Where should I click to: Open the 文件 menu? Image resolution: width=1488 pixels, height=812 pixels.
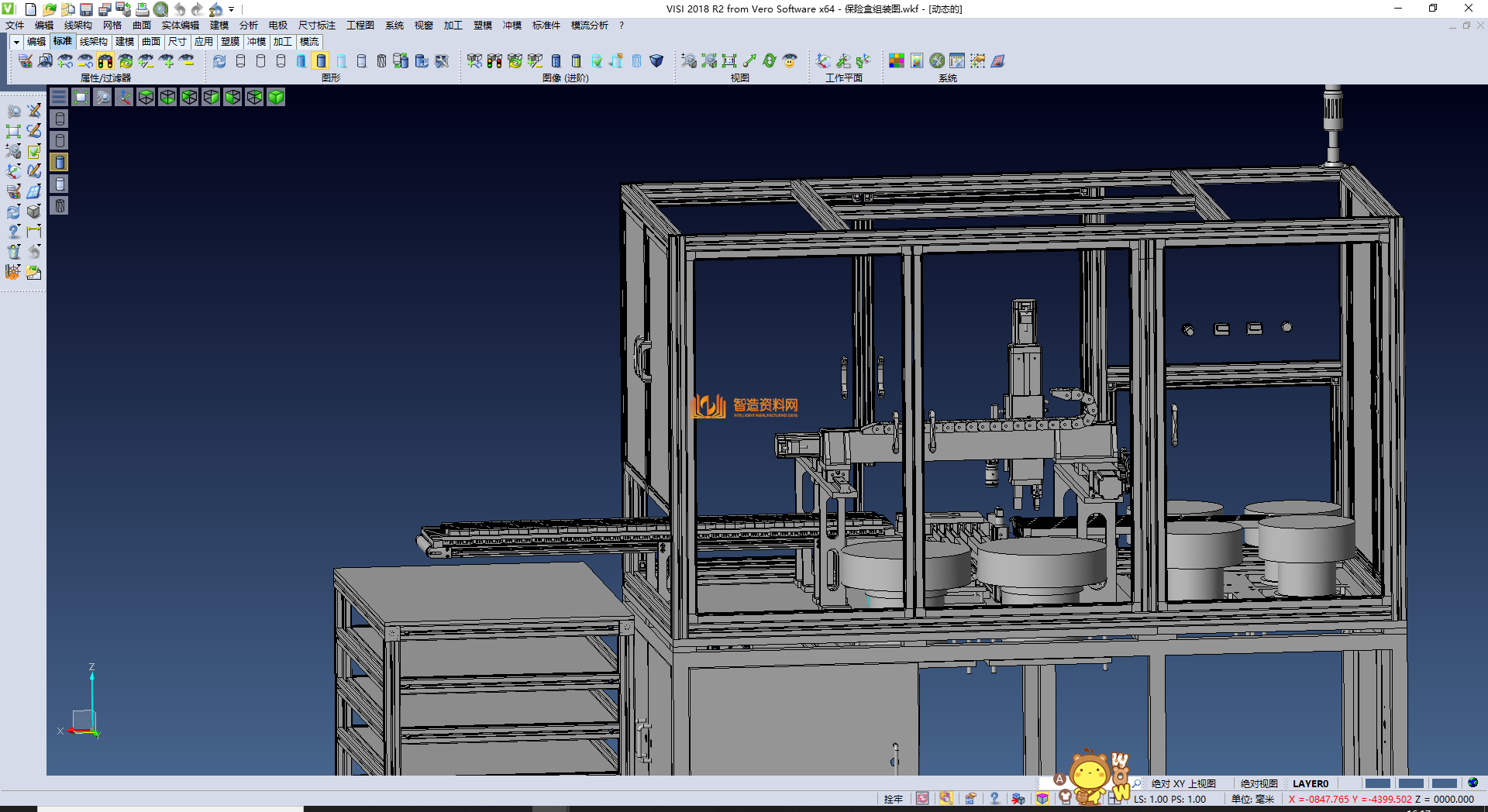(x=15, y=26)
